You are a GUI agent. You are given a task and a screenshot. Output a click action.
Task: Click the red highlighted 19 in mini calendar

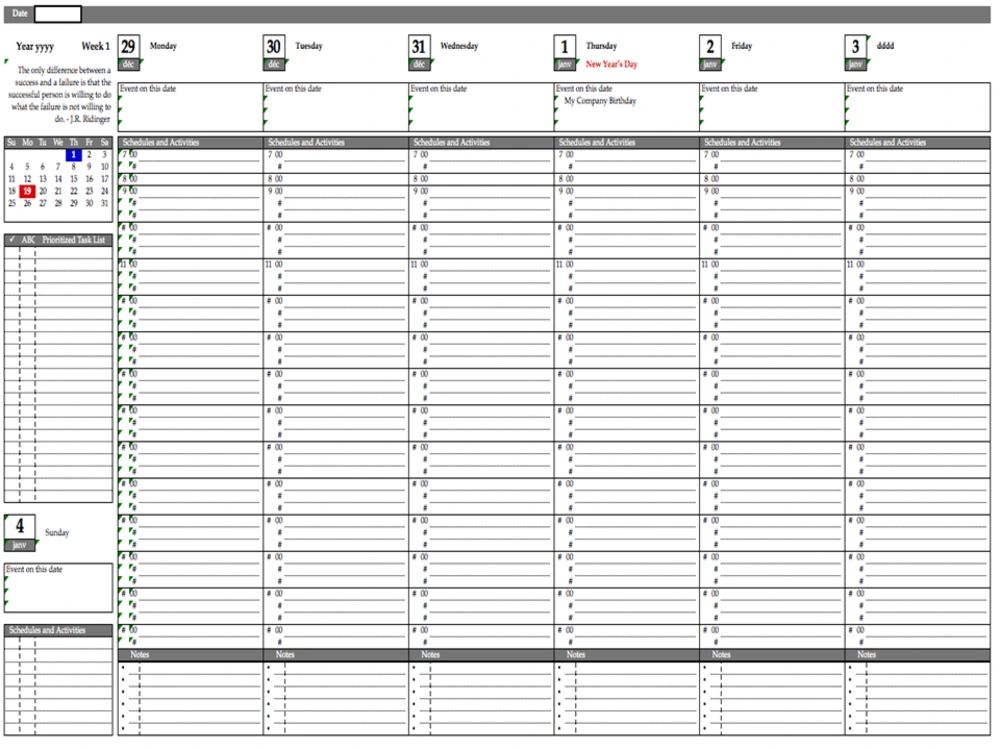27,191
